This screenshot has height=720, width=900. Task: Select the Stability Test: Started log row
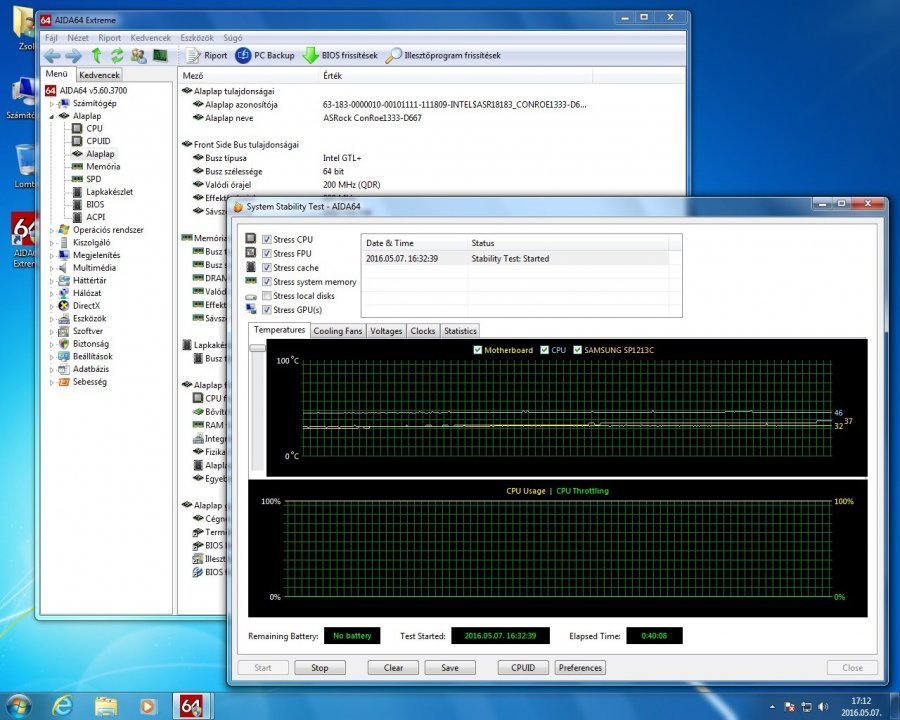click(515, 259)
